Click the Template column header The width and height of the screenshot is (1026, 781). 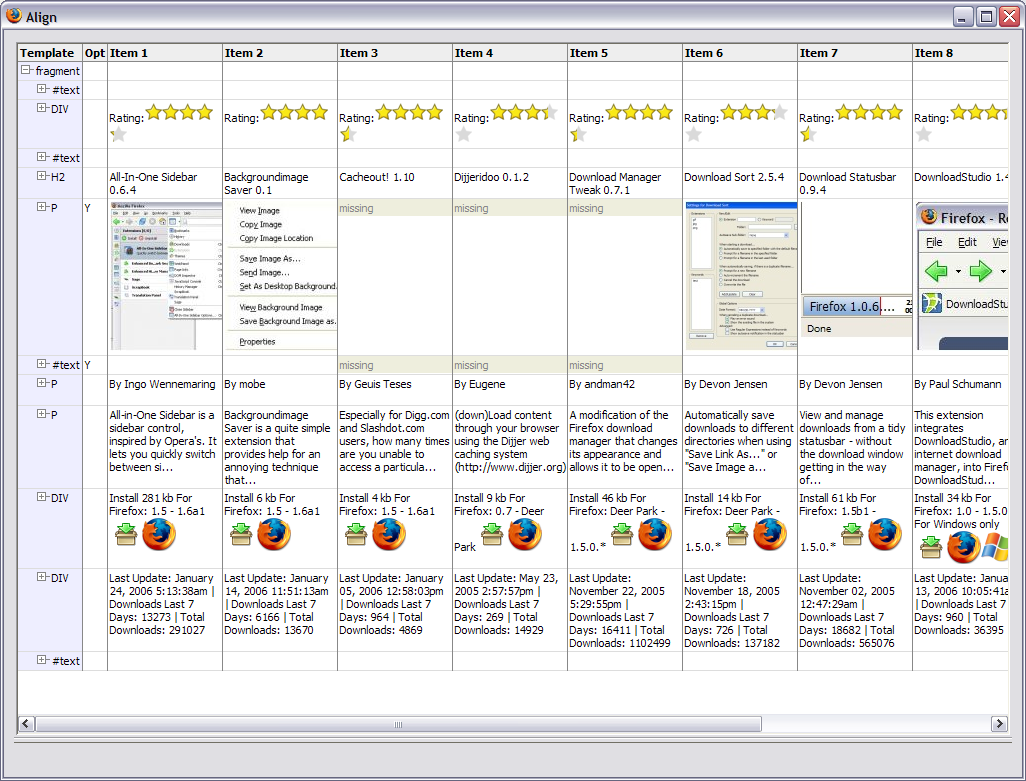[x=48, y=53]
